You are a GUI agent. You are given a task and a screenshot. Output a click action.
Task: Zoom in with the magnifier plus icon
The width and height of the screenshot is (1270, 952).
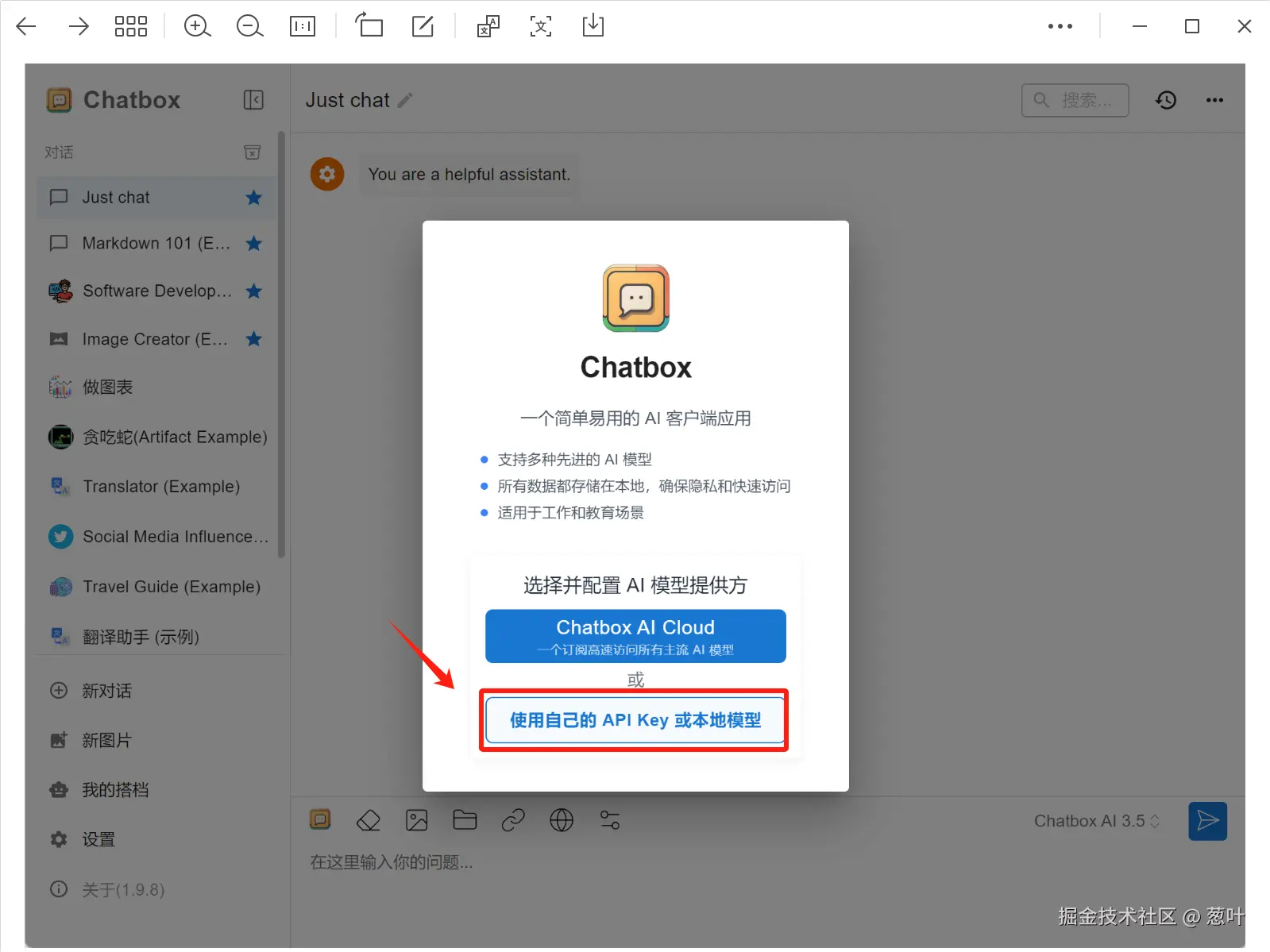point(197,26)
